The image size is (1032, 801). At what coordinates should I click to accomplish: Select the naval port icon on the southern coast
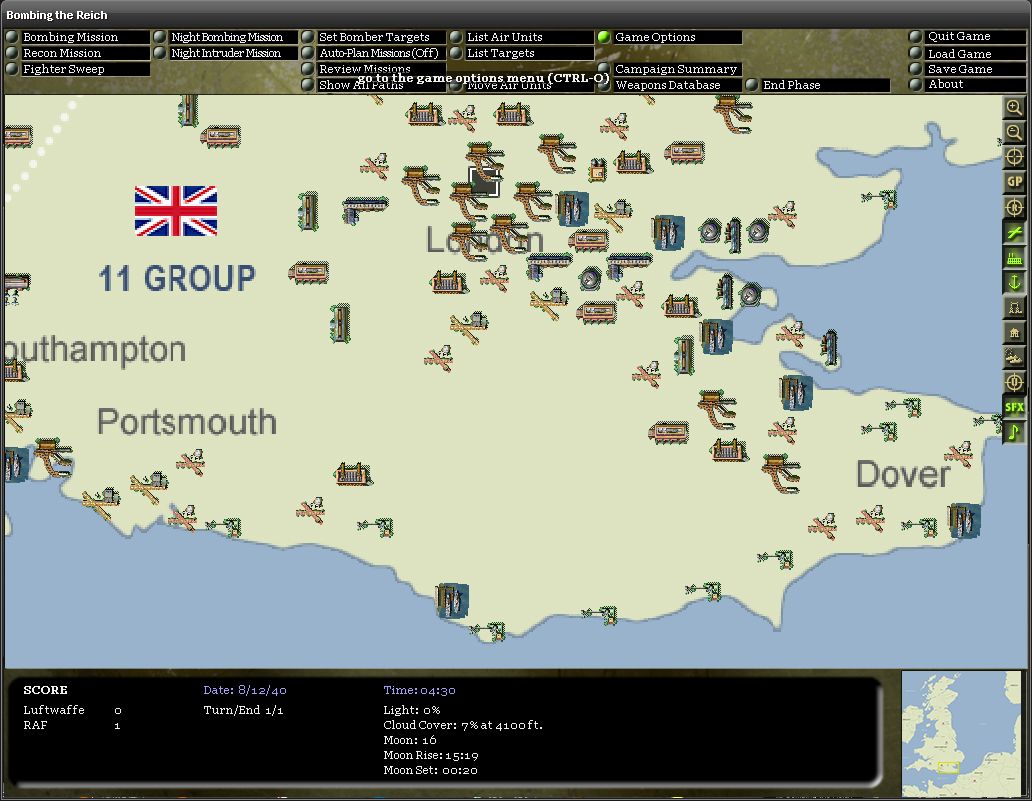point(452,600)
